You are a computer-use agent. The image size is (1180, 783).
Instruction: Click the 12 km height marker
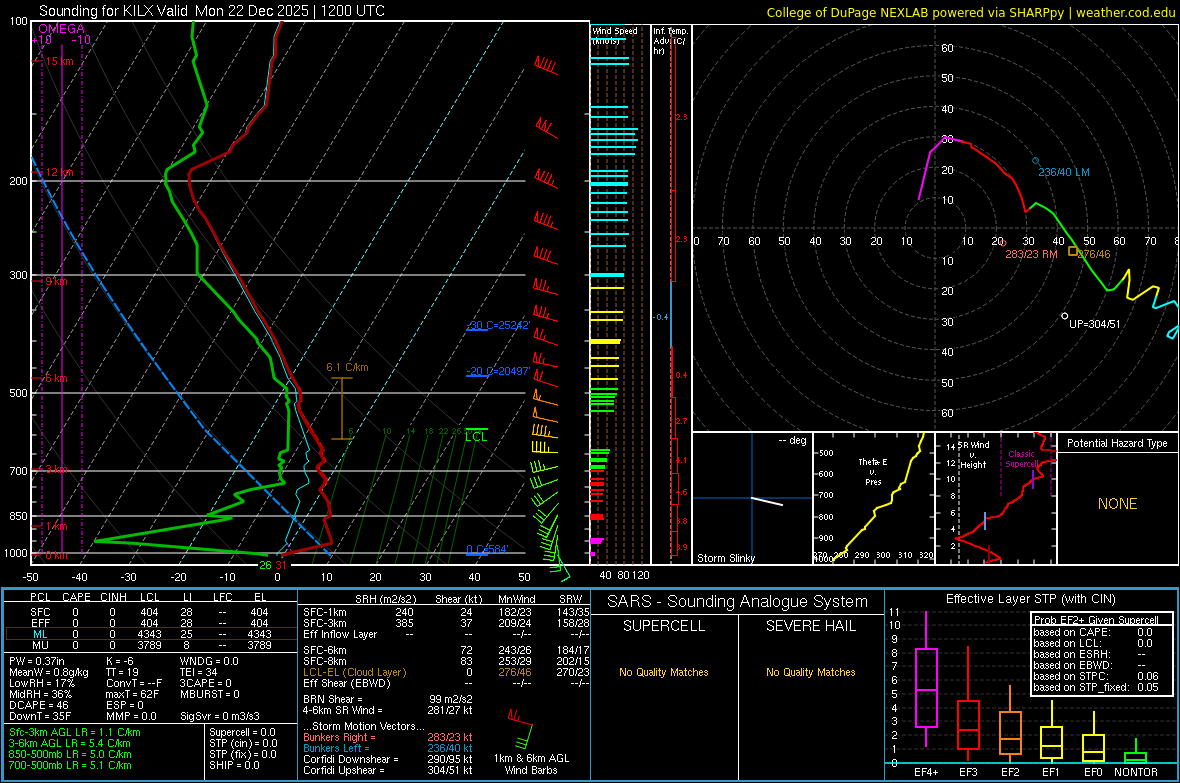[x=59, y=172]
